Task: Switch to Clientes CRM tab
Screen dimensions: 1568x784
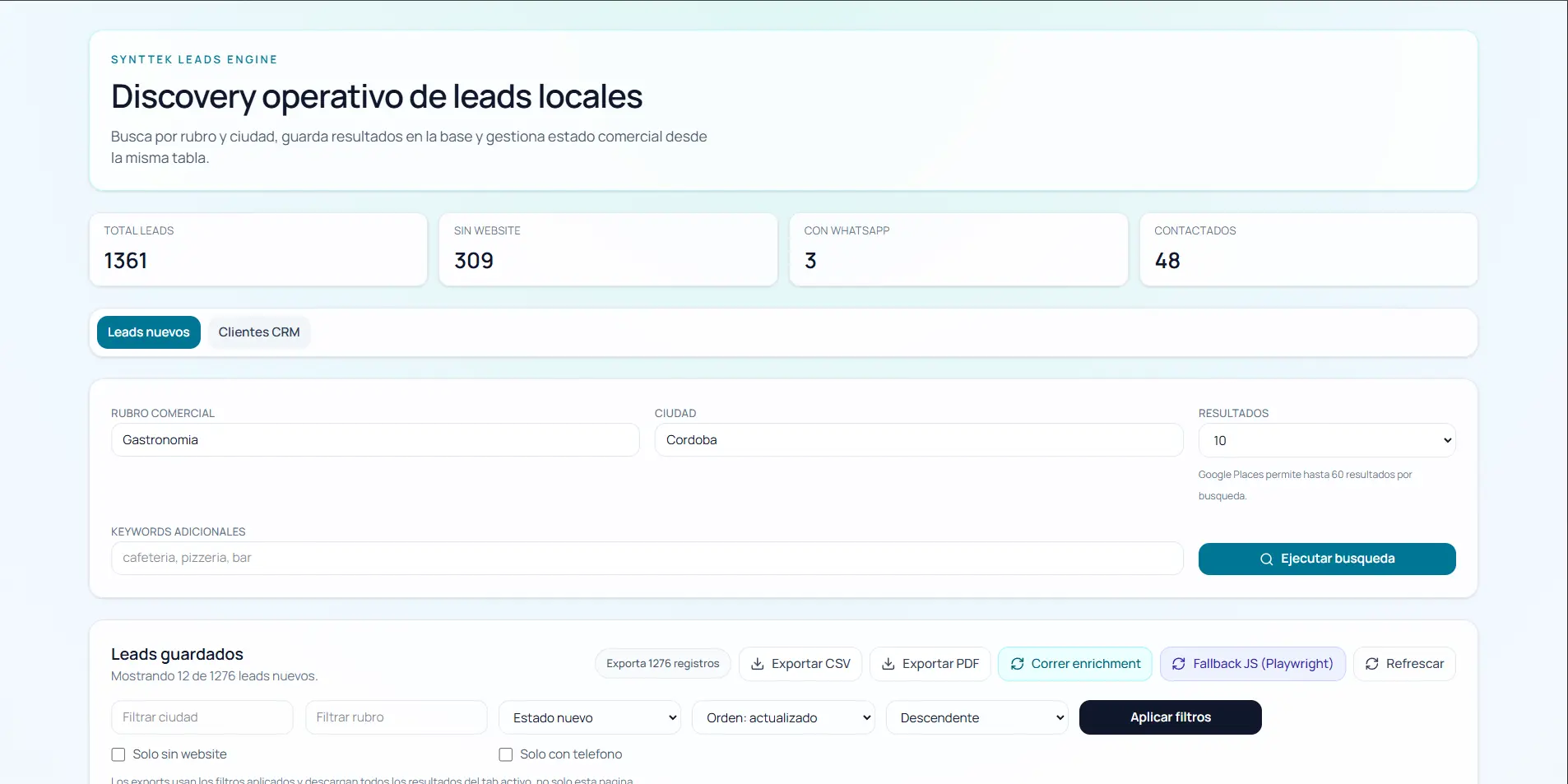Action: point(259,332)
